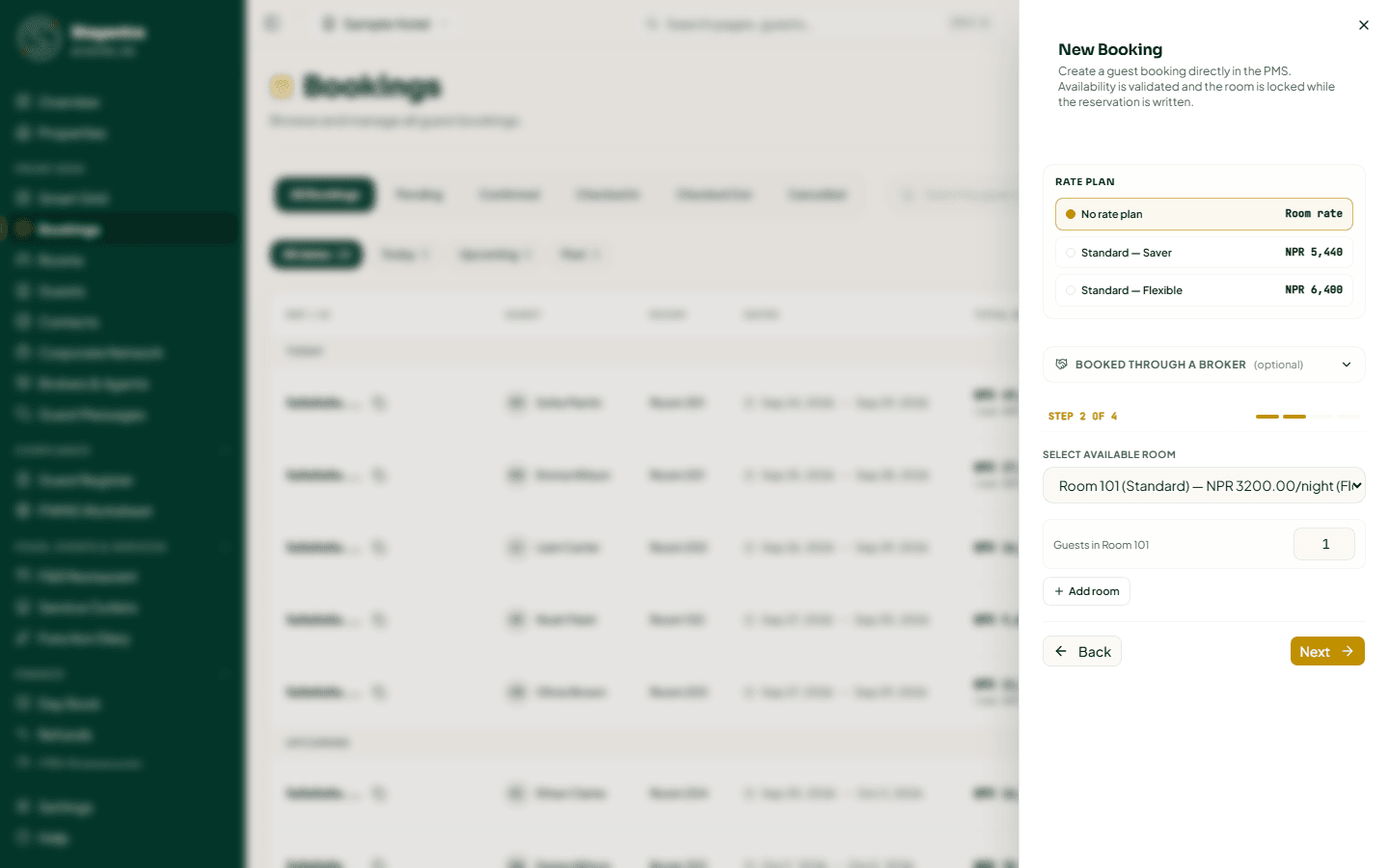Click the STEP 2 OF 4 label

coord(1082,417)
